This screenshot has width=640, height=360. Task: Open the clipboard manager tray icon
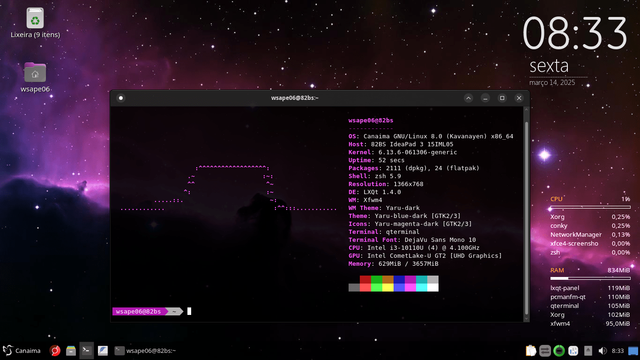tap(531, 351)
